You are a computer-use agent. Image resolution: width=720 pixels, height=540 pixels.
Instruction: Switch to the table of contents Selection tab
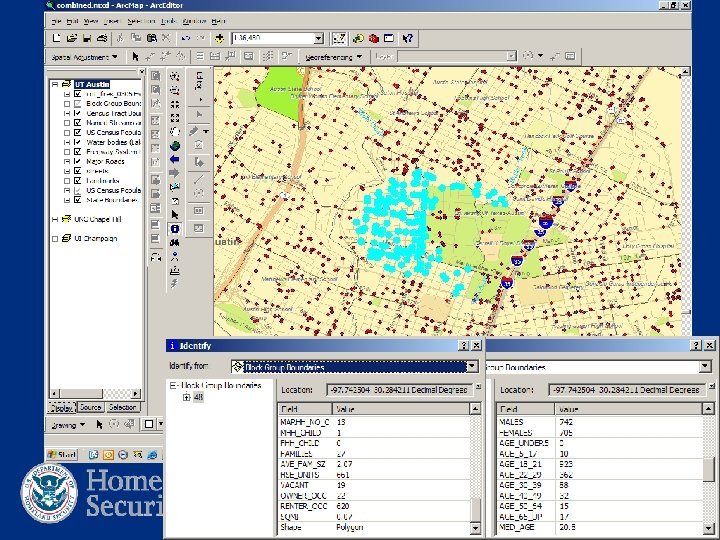click(x=123, y=407)
